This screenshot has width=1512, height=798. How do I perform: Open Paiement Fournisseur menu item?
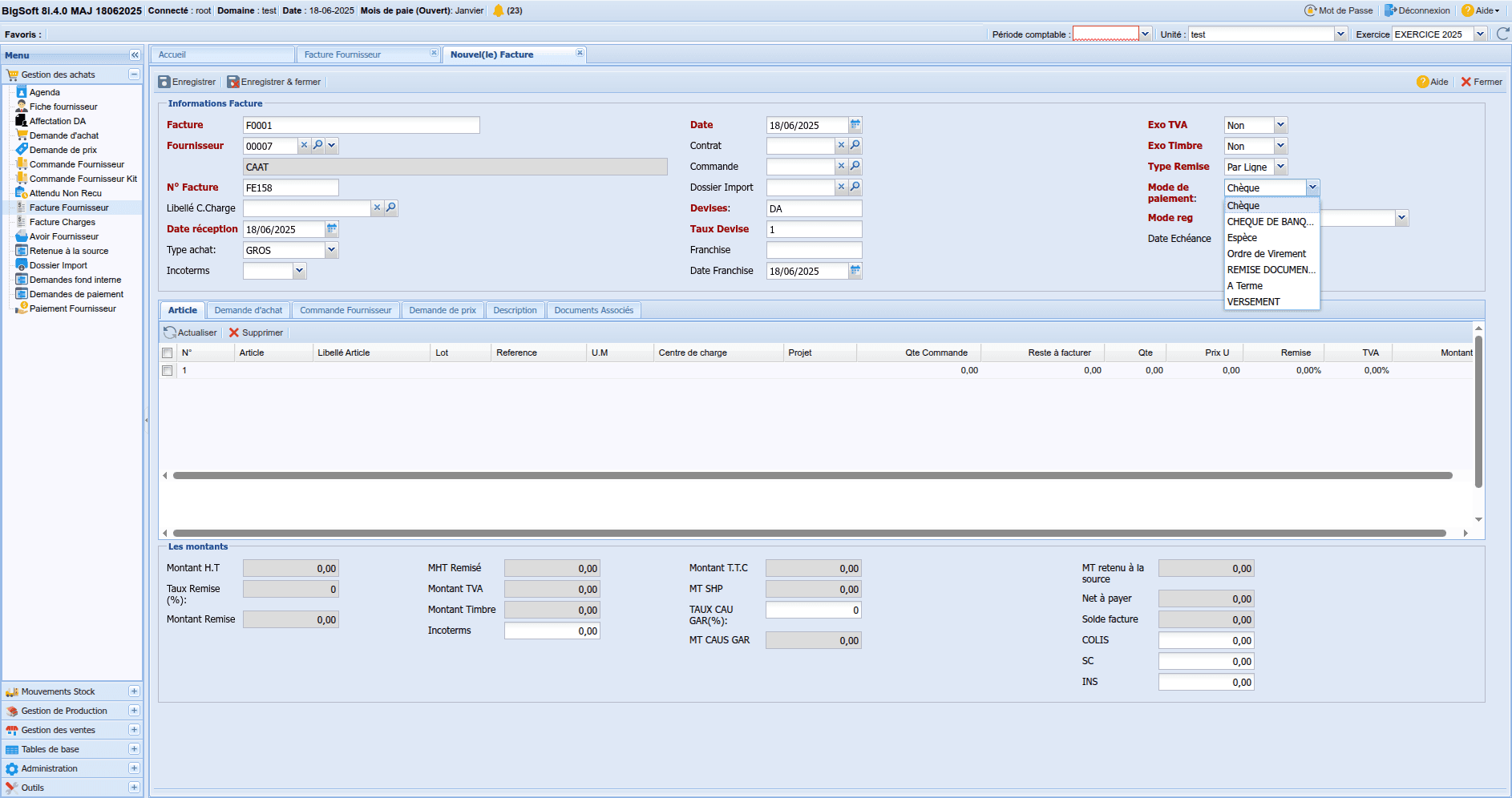pos(72,308)
